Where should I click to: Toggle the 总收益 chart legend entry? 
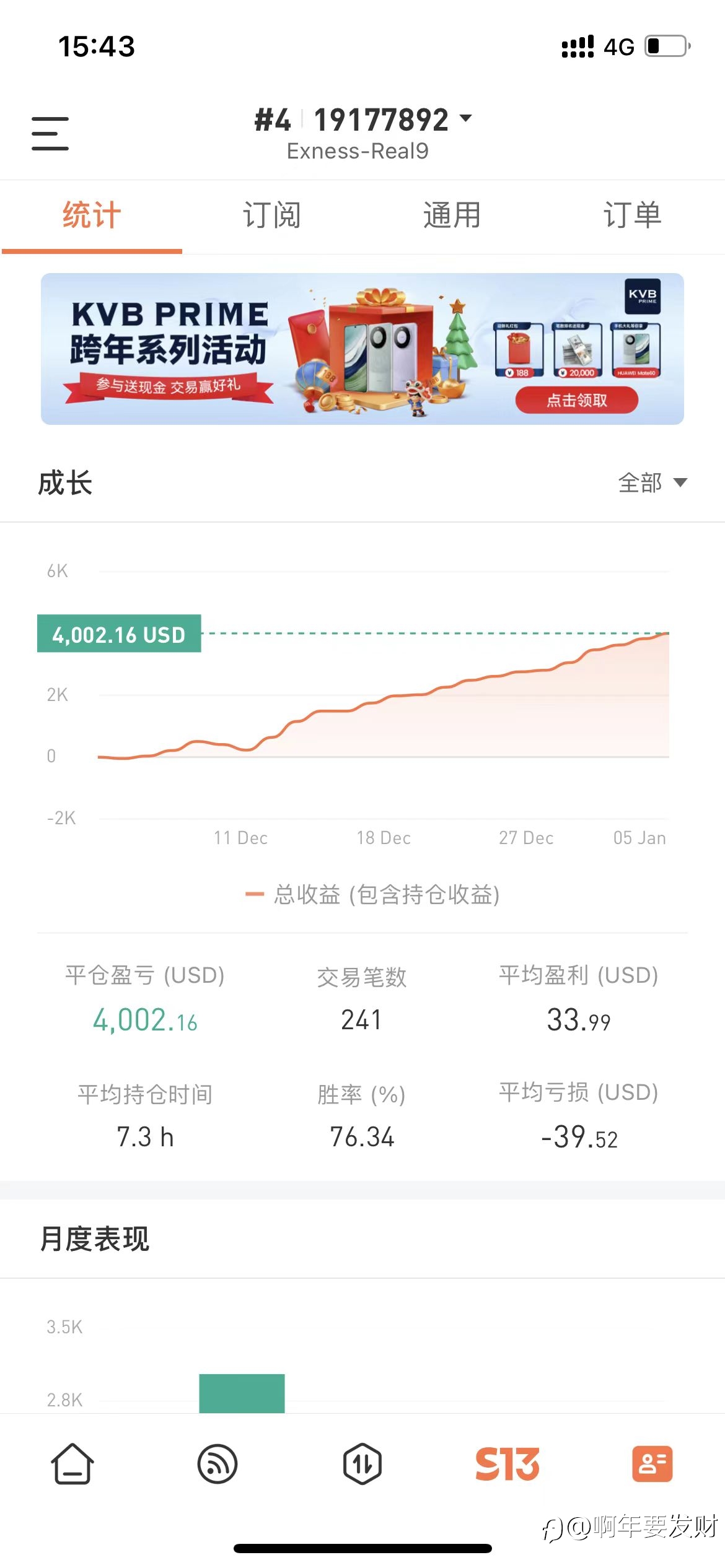click(372, 894)
